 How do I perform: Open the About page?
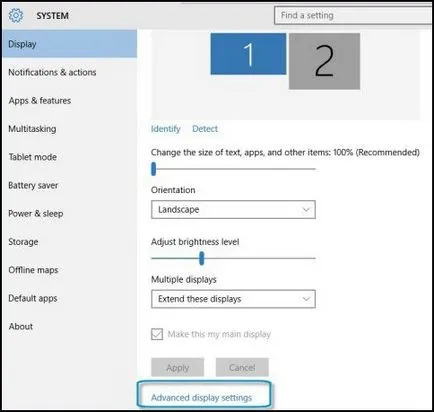tap(21, 326)
